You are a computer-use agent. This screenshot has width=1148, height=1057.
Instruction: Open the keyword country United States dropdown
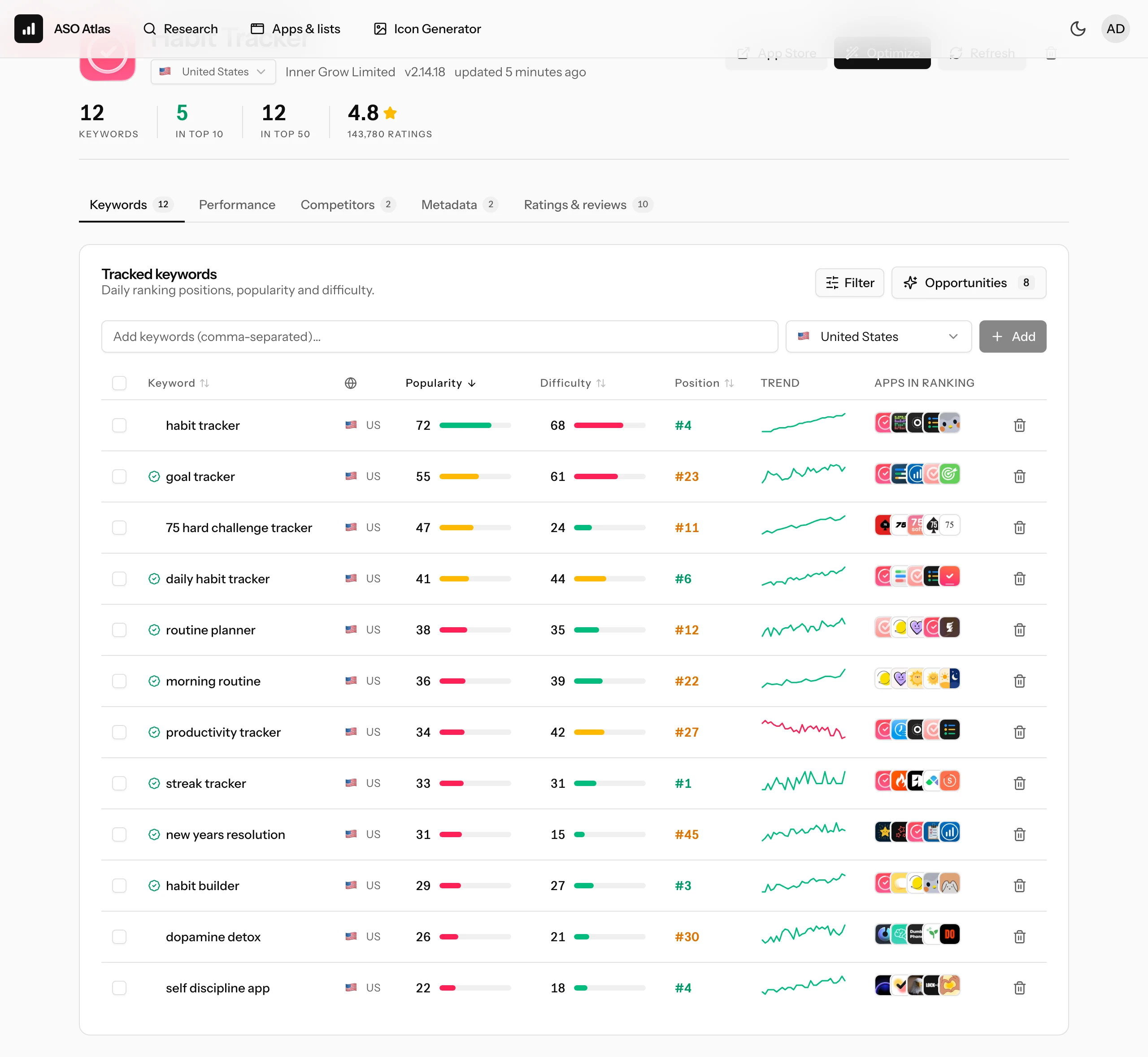878,337
